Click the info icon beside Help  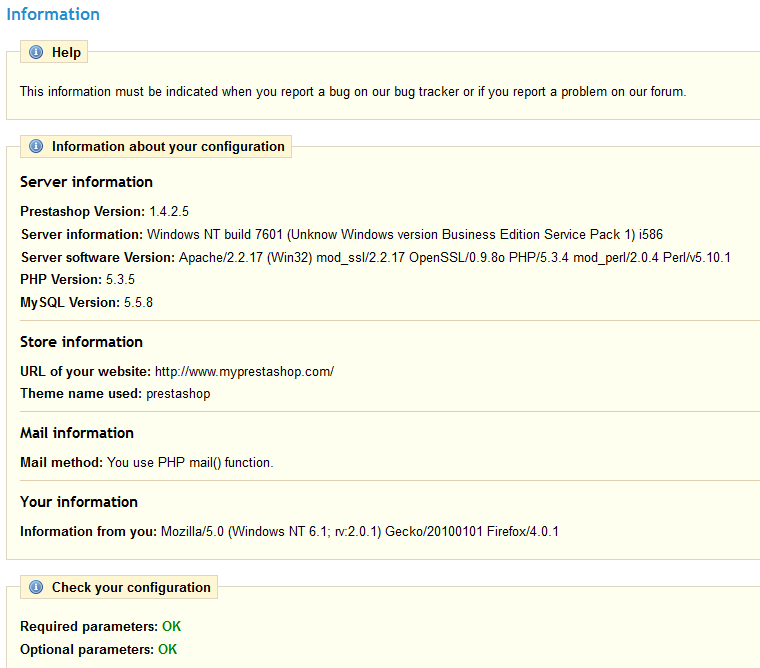click(36, 52)
